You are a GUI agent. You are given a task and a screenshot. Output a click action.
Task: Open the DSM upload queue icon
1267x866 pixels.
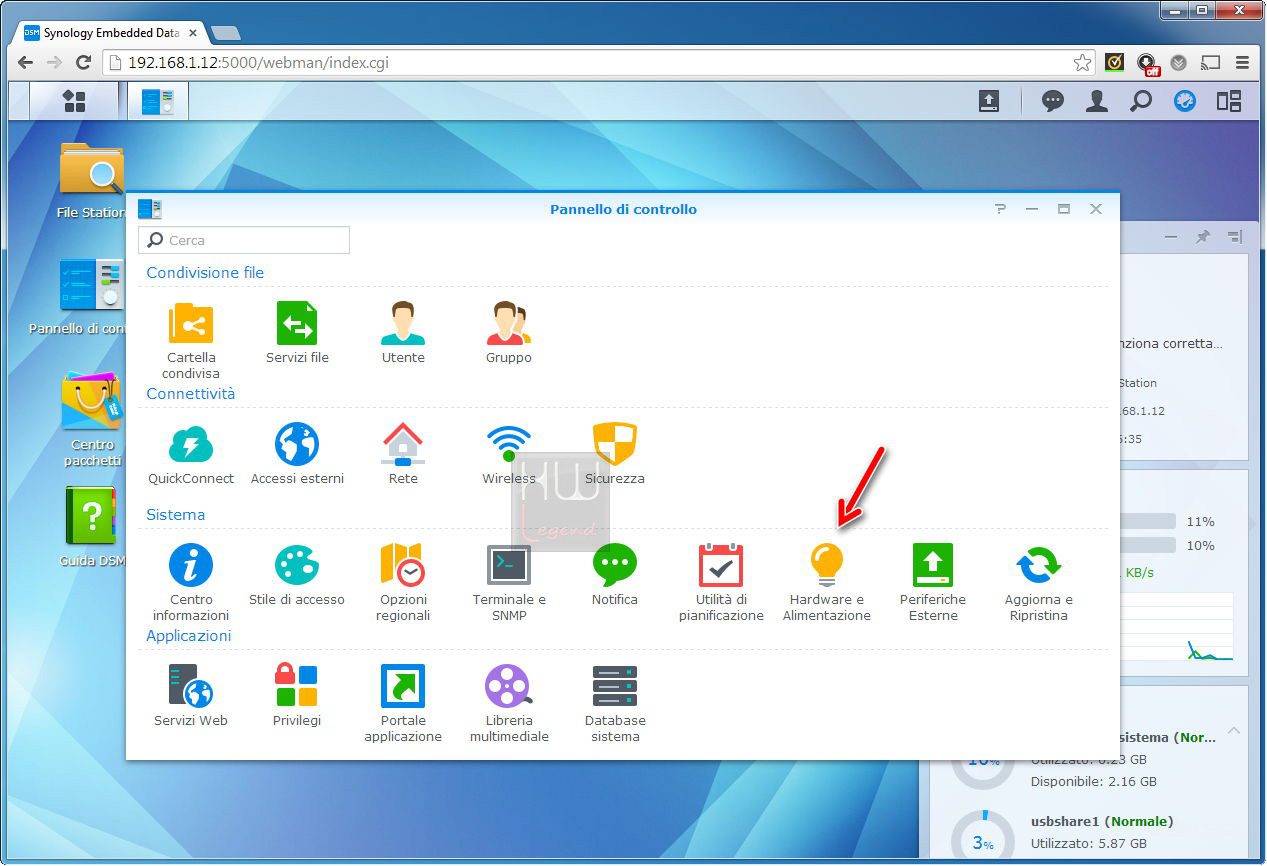pyautogui.click(x=988, y=101)
